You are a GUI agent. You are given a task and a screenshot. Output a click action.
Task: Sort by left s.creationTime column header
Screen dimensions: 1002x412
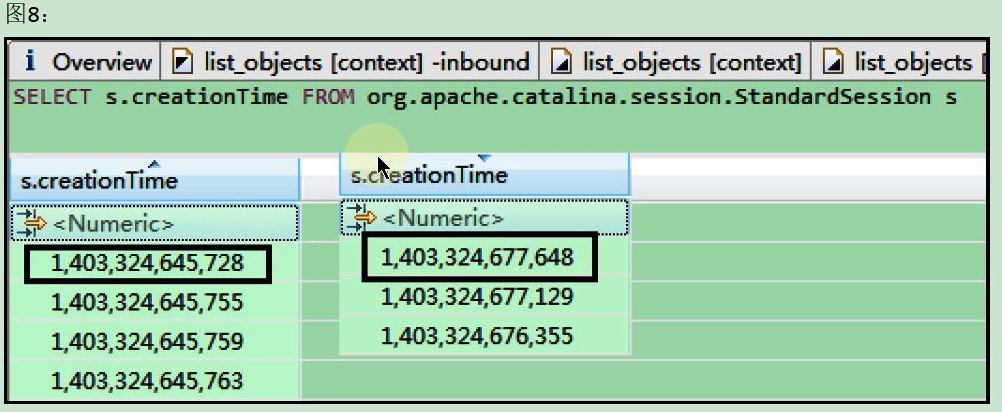pos(155,179)
